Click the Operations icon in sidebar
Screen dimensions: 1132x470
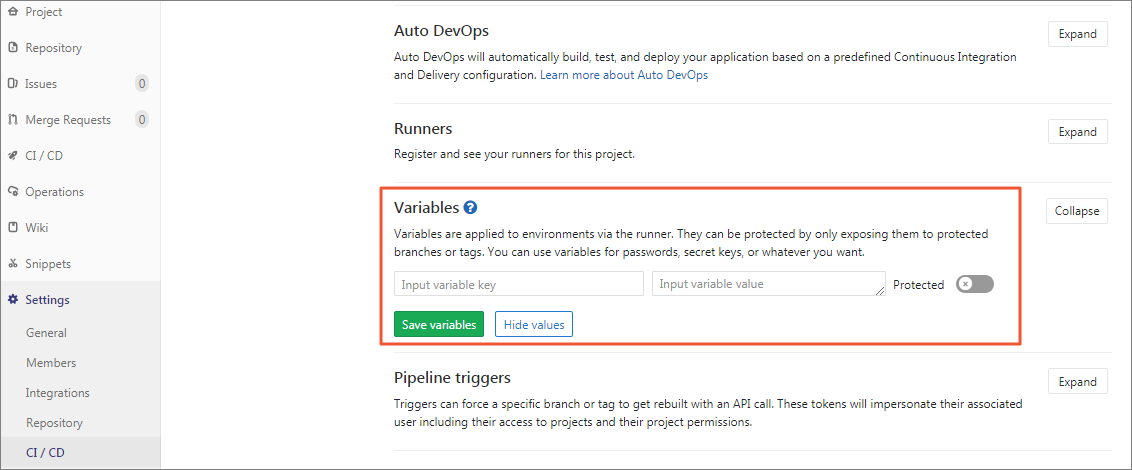click(x=12, y=192)
